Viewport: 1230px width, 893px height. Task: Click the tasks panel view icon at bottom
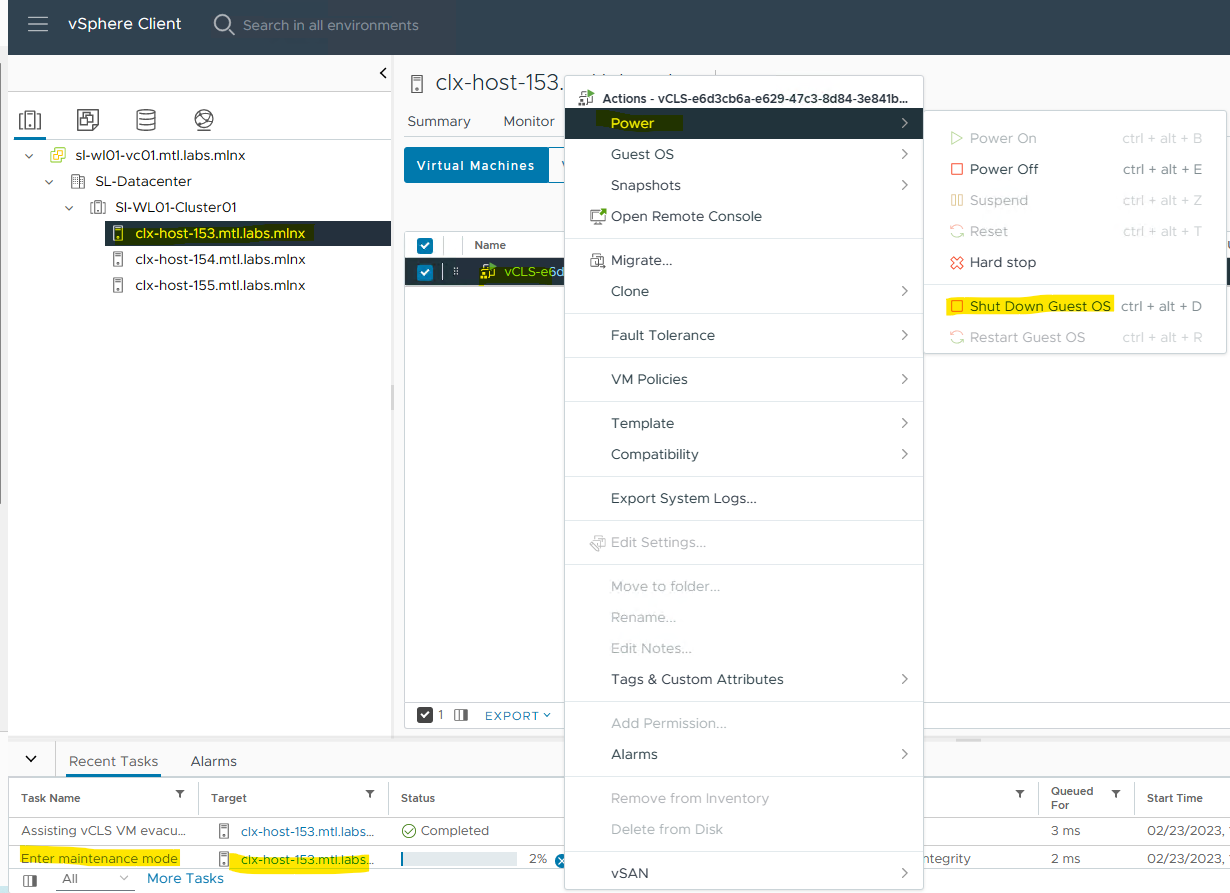(x=30, y=881)
